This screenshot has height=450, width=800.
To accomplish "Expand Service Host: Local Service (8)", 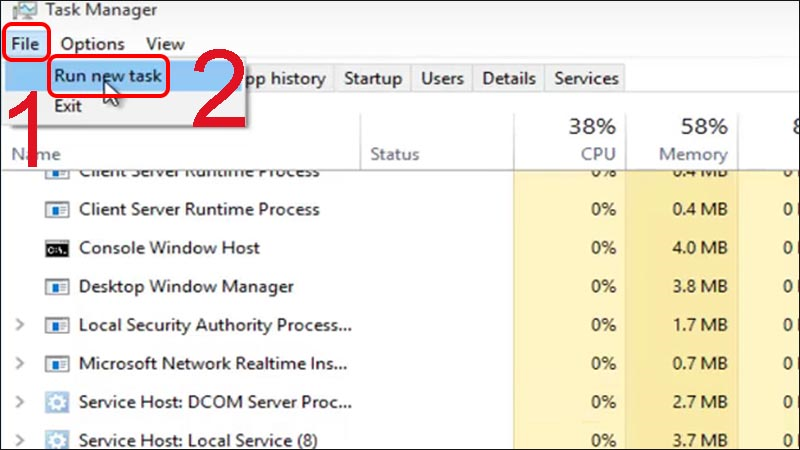I will pos(19,439).
